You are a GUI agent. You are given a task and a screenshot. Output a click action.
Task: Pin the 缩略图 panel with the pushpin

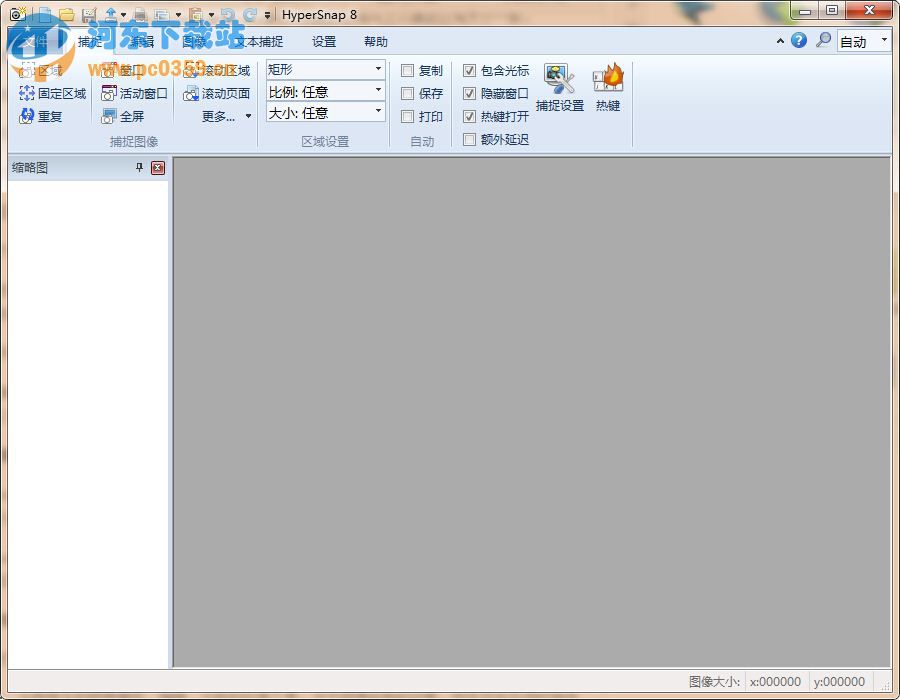(x=140, y=167)
